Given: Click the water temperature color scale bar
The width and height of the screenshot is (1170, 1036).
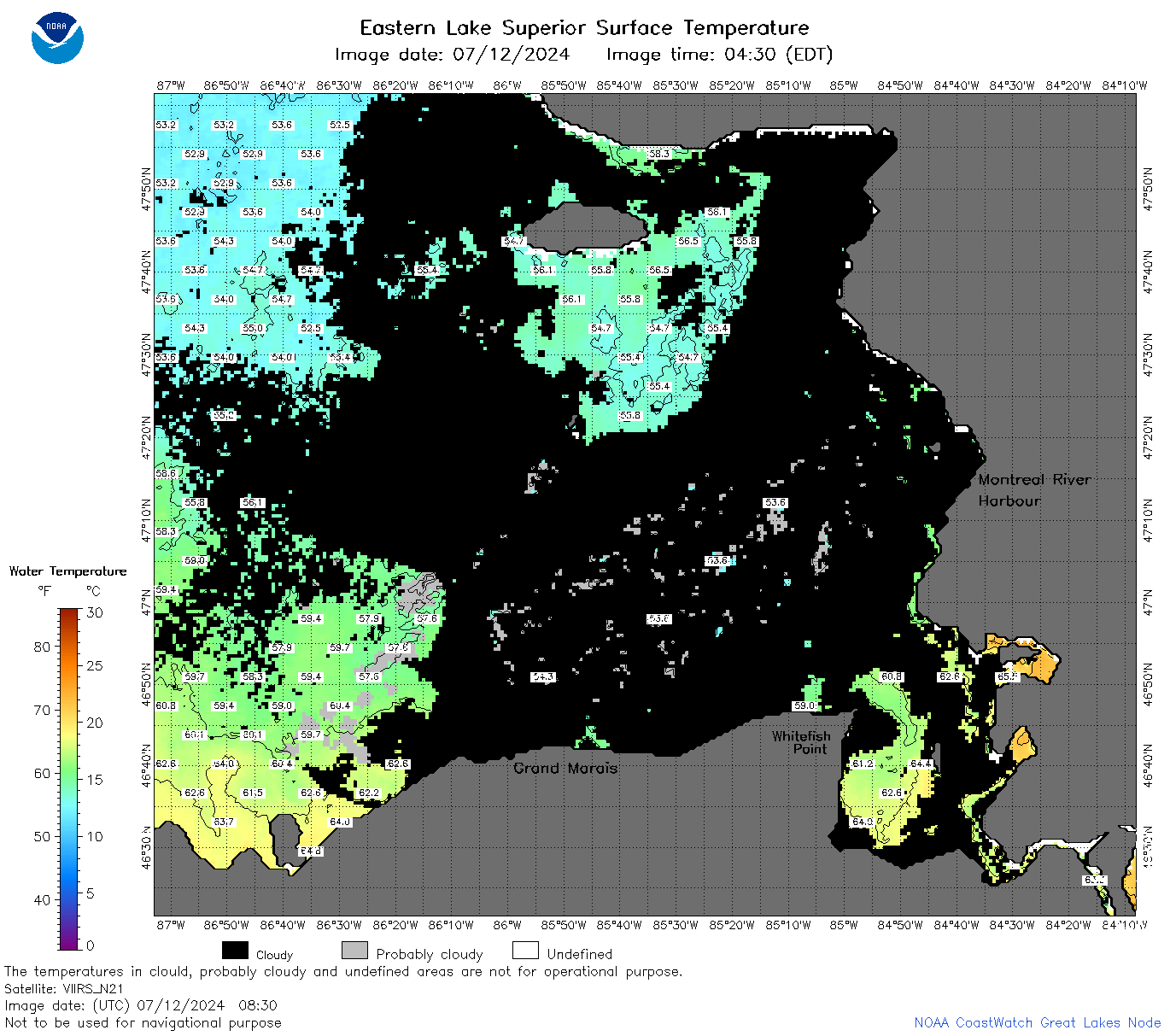Looking at the screenshot, I should [x=69, y=778].
